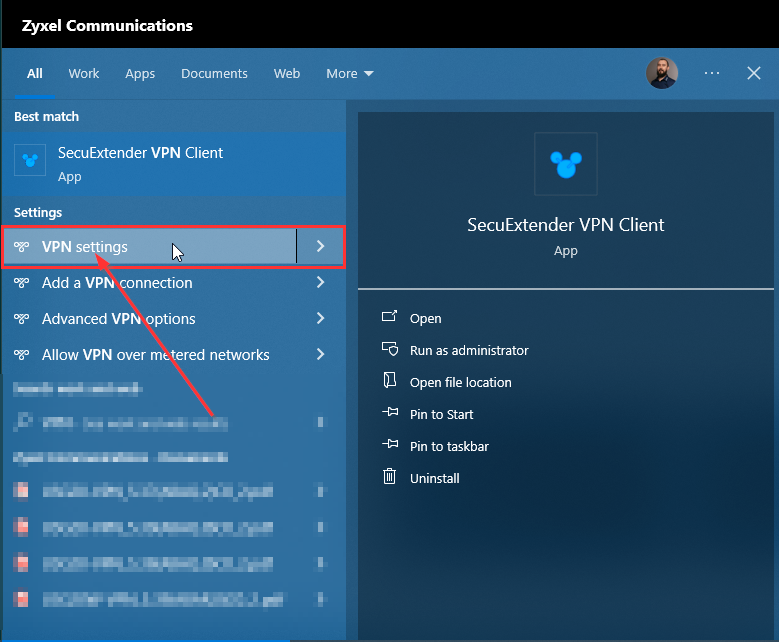
Task: Click the Open file location icon
Action: point(390,382)
